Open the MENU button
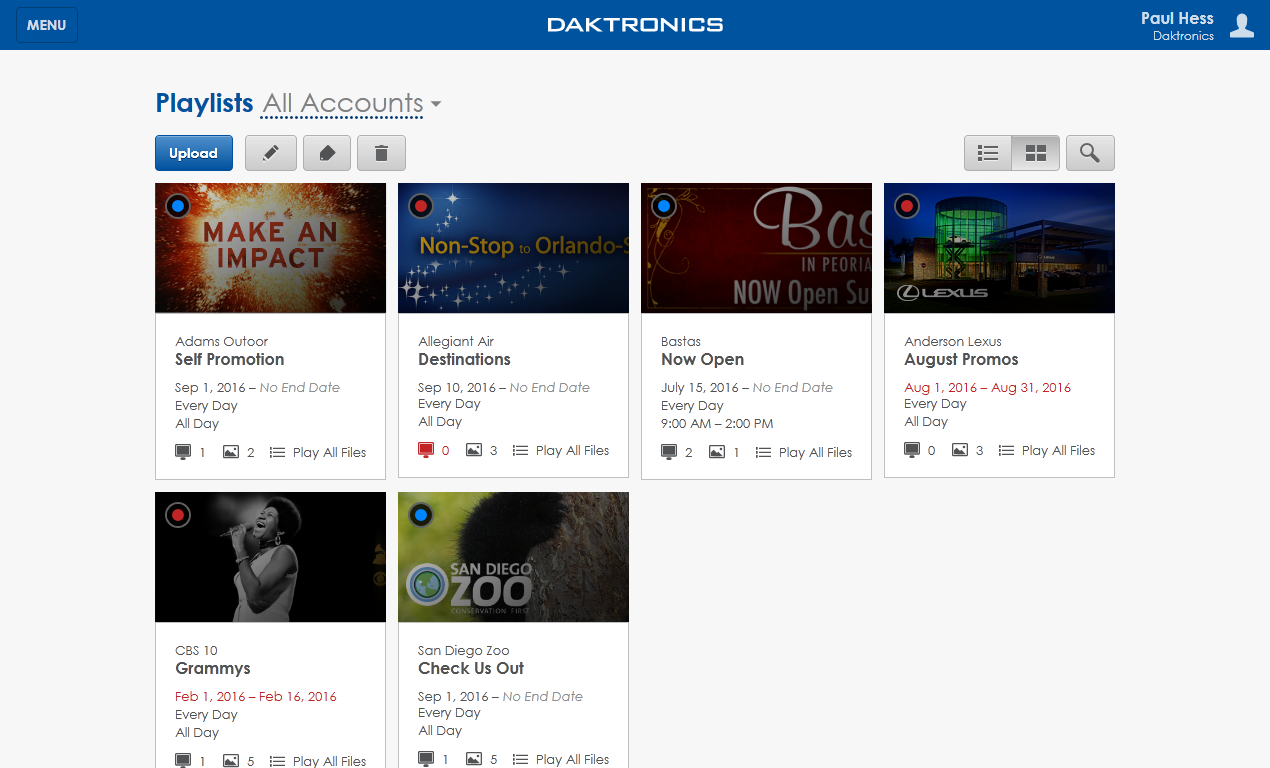The width and height of the screenshot is (1270, 768). pos(46,25)
